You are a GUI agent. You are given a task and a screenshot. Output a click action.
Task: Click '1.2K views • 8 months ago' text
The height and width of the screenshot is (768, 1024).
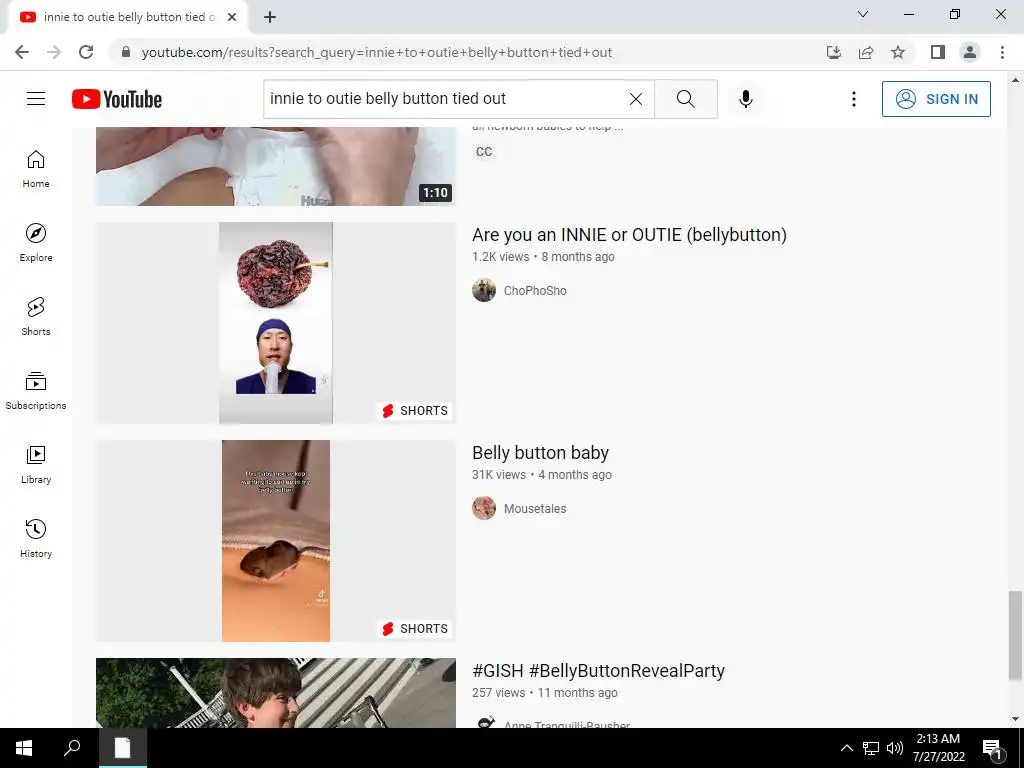coord(543,257)
